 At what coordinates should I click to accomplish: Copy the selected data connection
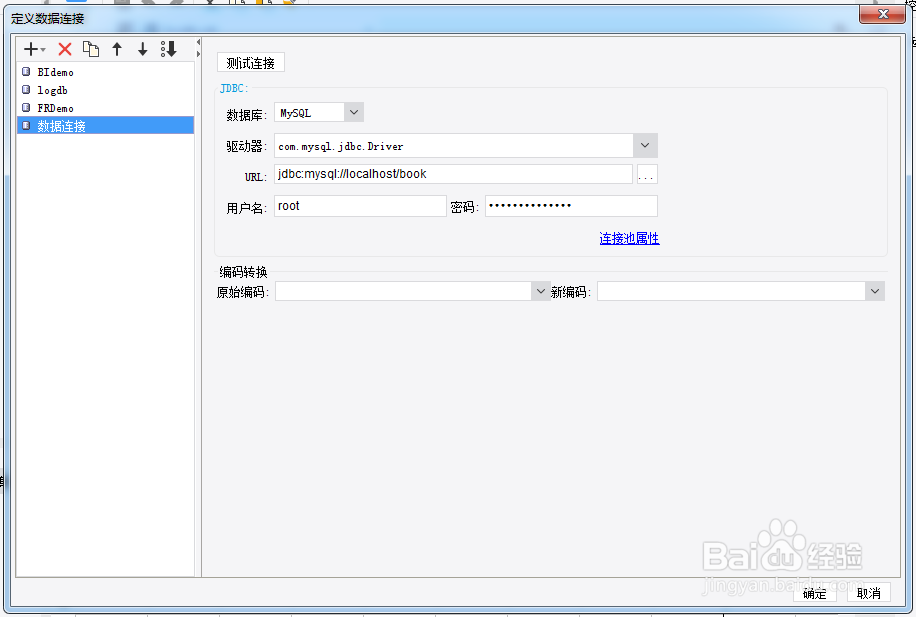[x=91, y=50]
